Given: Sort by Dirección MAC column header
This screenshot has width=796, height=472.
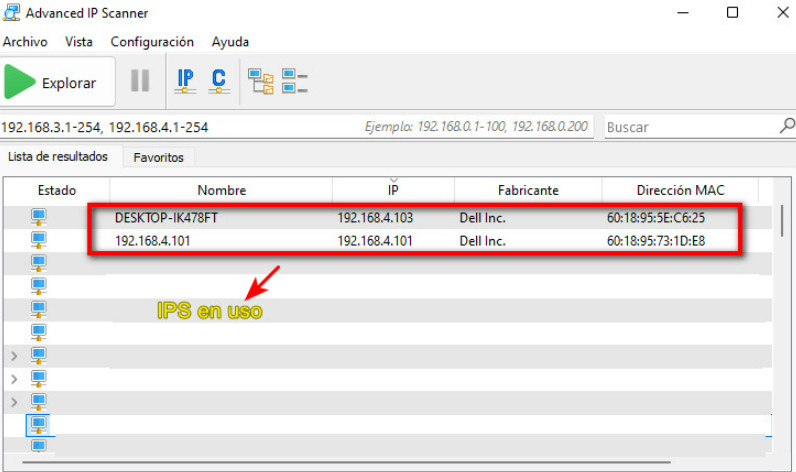Looking at the screenshot, I should click(x=680, y=190).
